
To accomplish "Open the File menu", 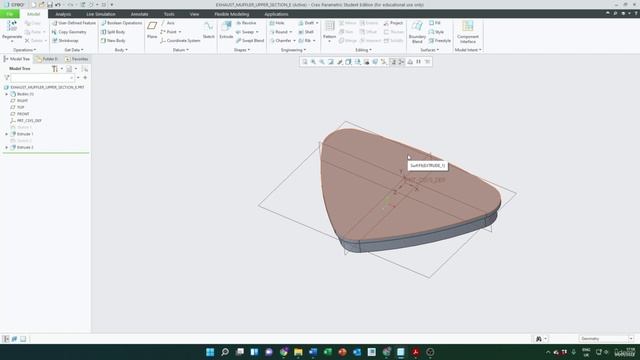I will tap(9, 14).
